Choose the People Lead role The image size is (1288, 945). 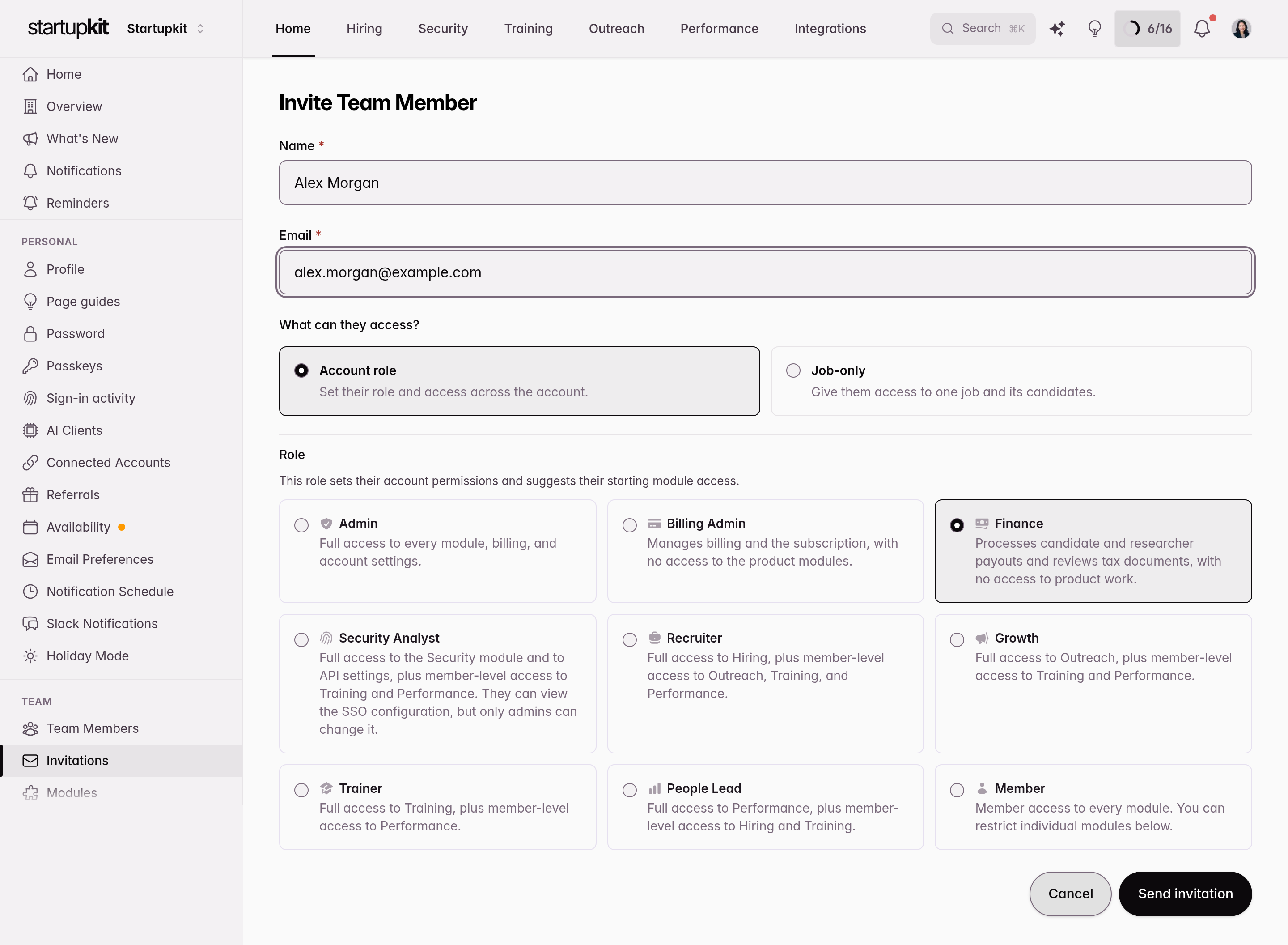click(765, 807)
